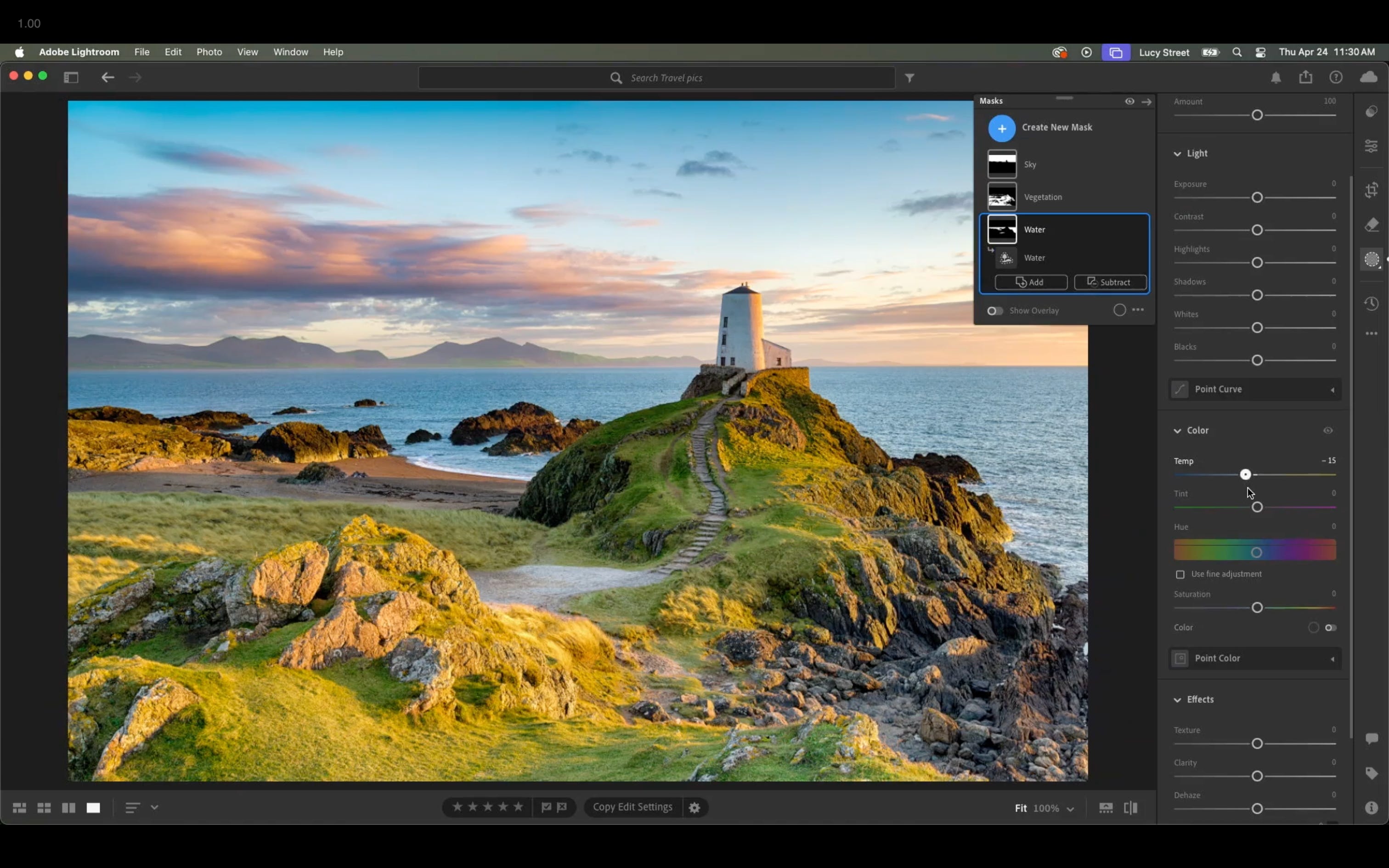The width and height of the screenshot is (1389, 868).
Task: Toggle Color section visibility eye
Action: 1327,431
